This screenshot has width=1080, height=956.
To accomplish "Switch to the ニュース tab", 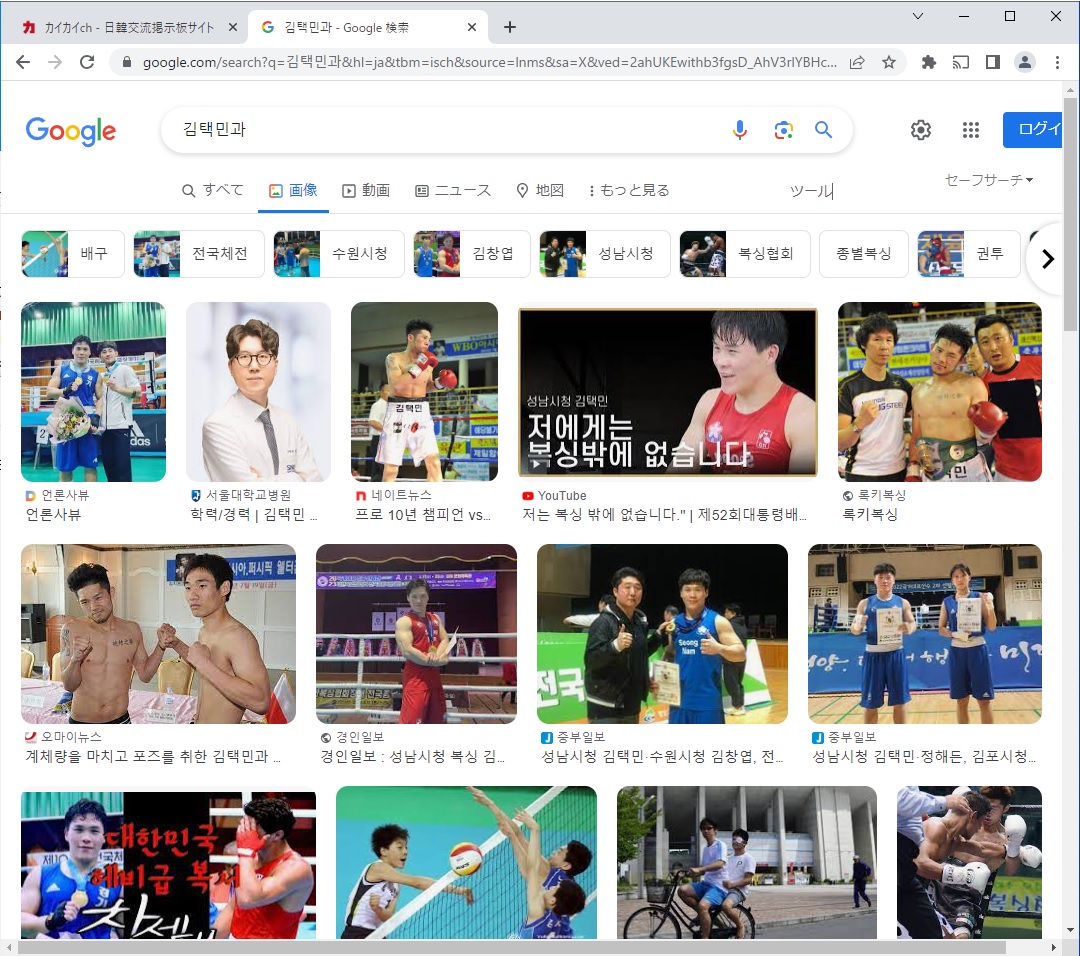I will point(453,190).
